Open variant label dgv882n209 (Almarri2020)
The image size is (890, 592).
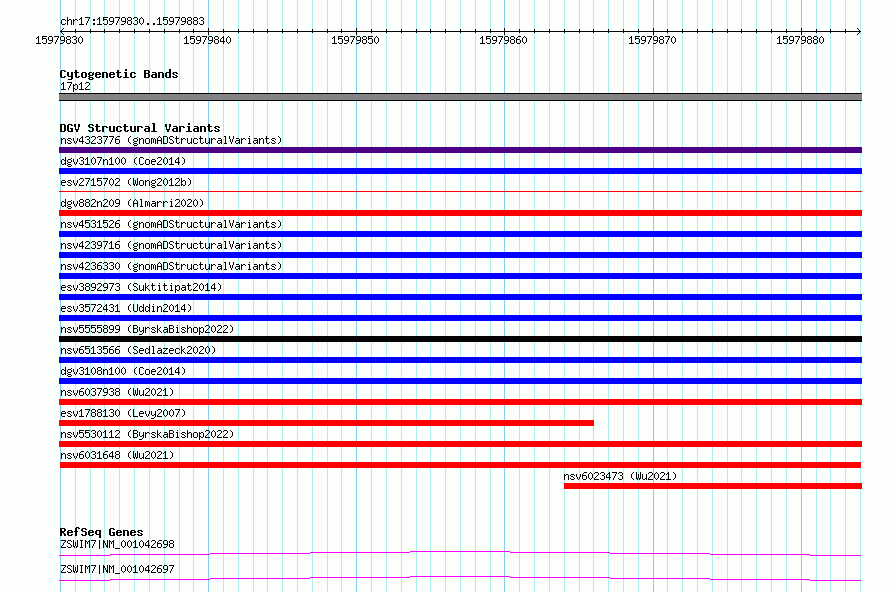(x=132, y=203)
